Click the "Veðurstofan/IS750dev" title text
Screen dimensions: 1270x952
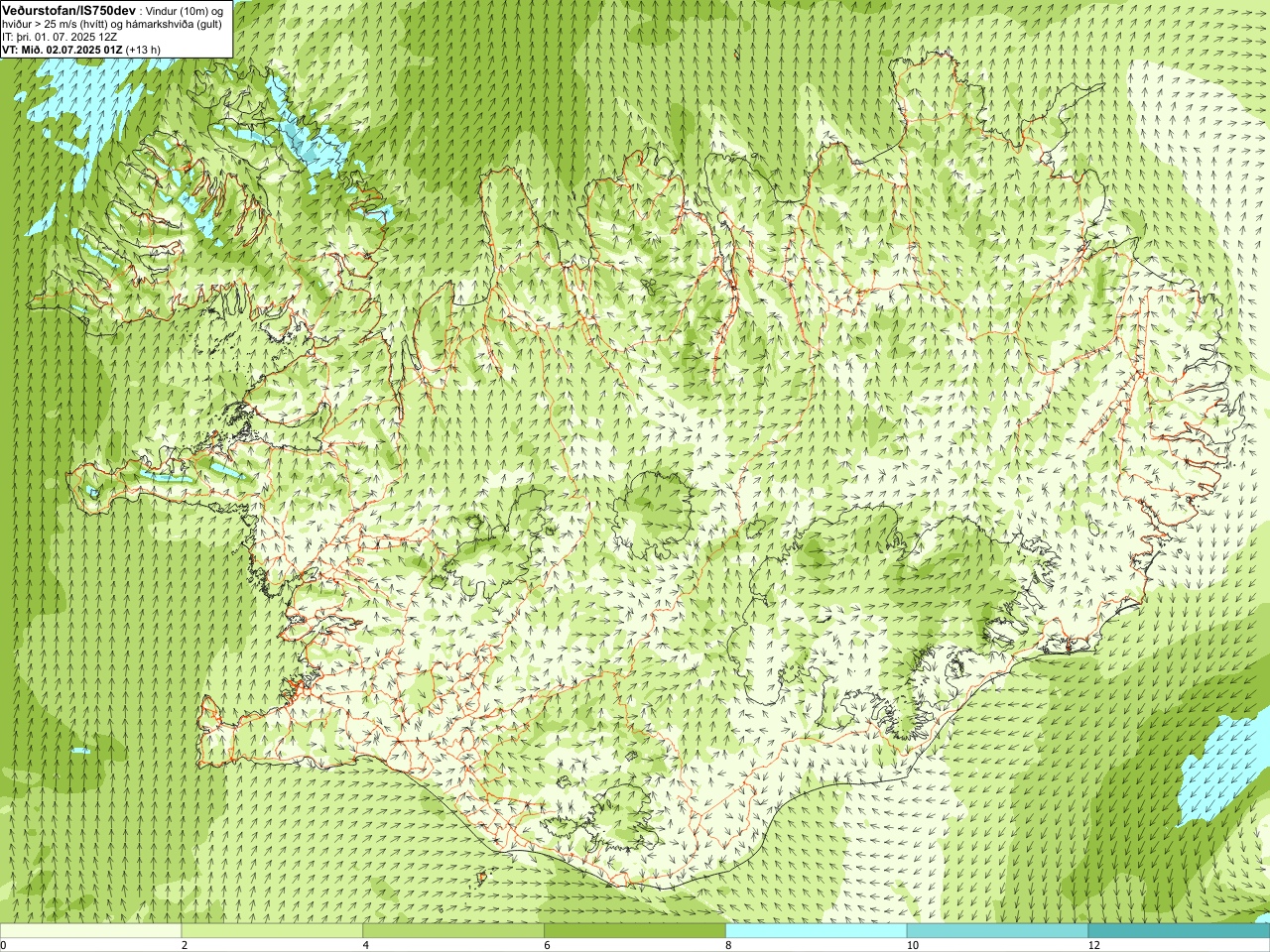(69, 9)
